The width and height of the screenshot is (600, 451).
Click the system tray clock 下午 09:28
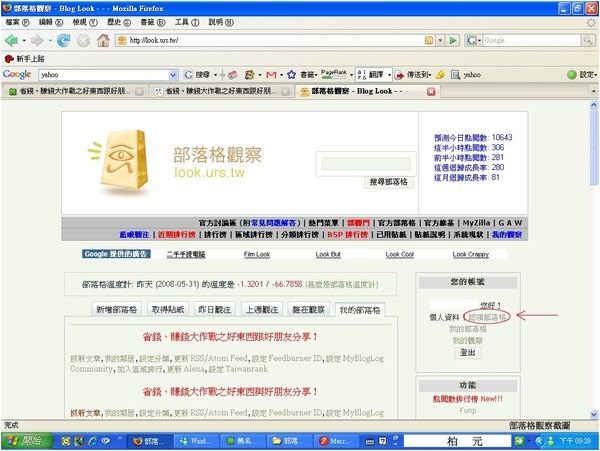(x=576, y=441)
